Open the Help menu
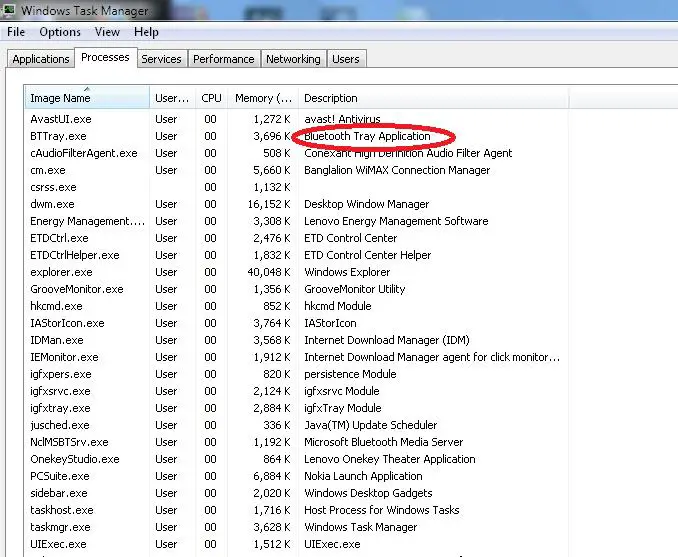The image size is (678, 557). (146, 32)
